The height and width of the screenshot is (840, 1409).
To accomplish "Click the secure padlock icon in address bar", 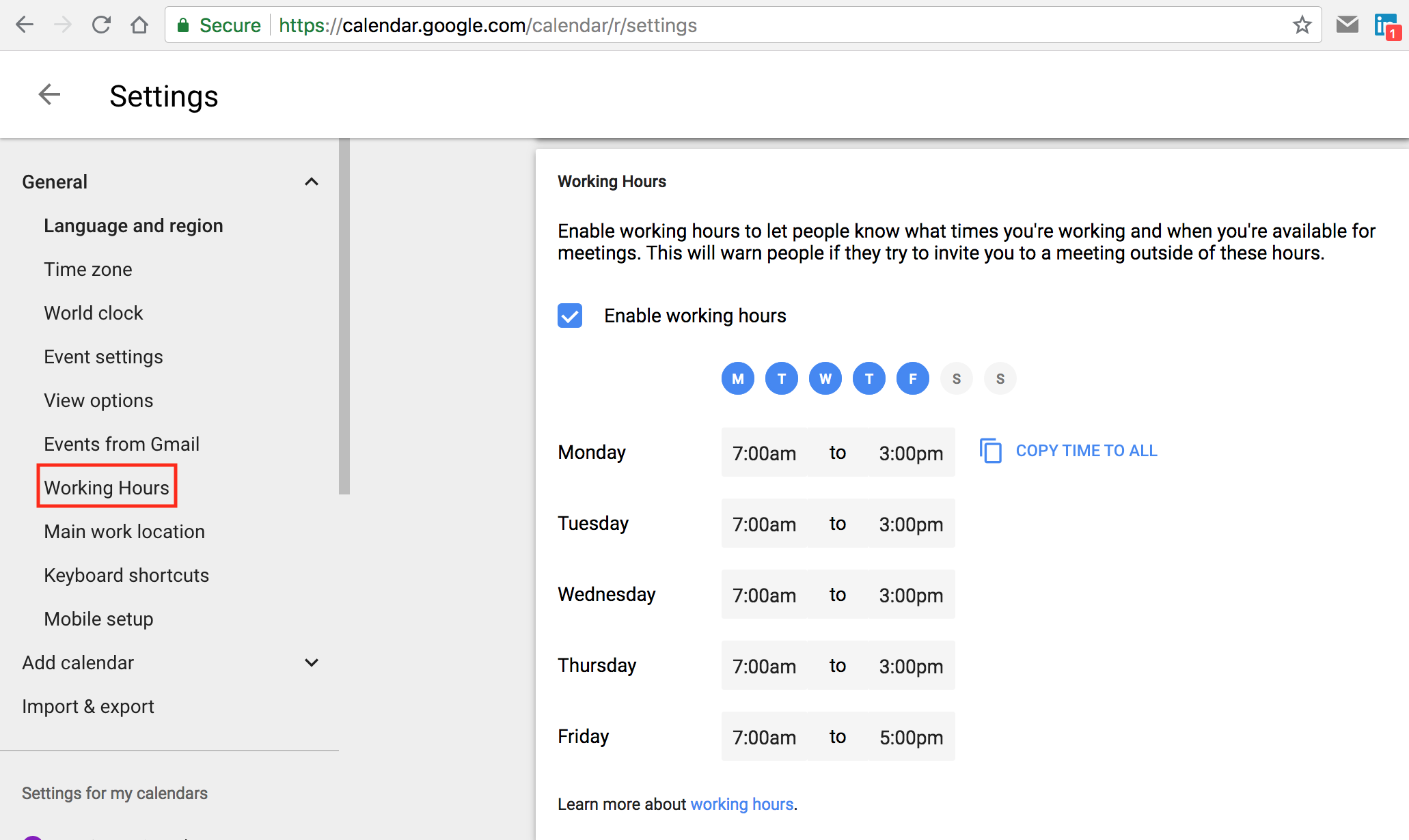I will coord(183,25).
